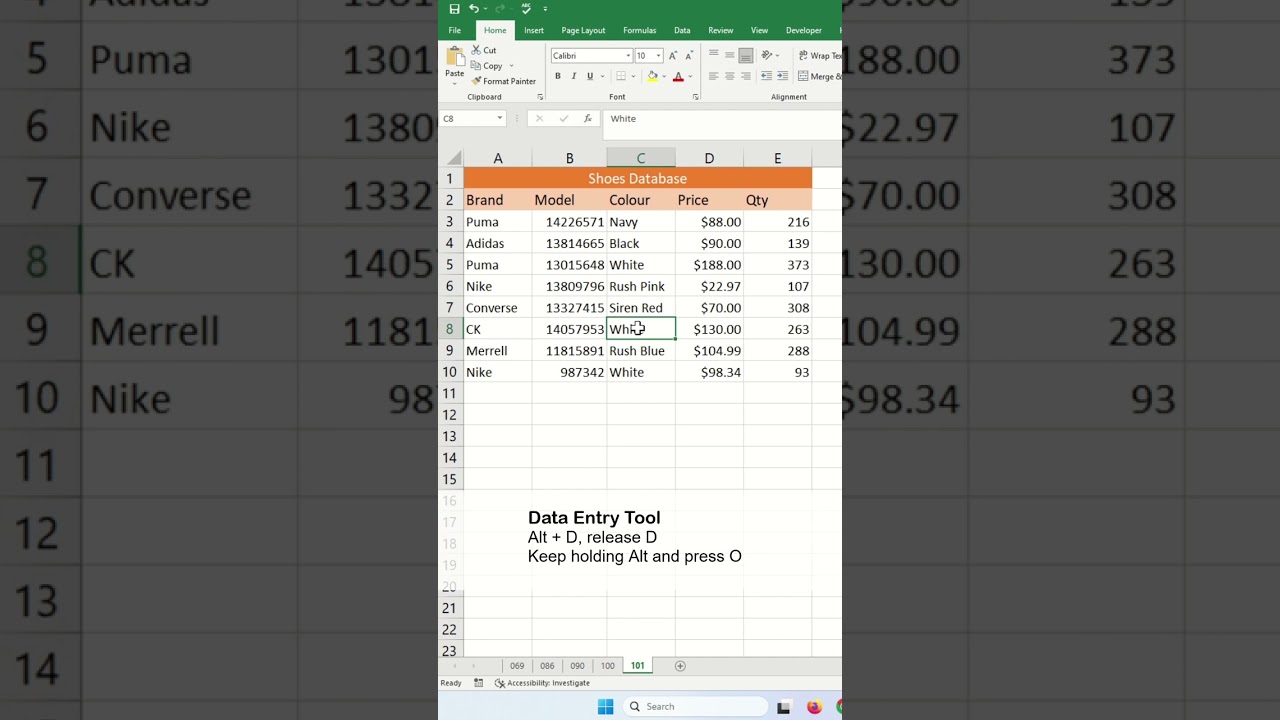Click the Wrap Text button
Viewport: 1280px width, 720px height.
(820, 56)
